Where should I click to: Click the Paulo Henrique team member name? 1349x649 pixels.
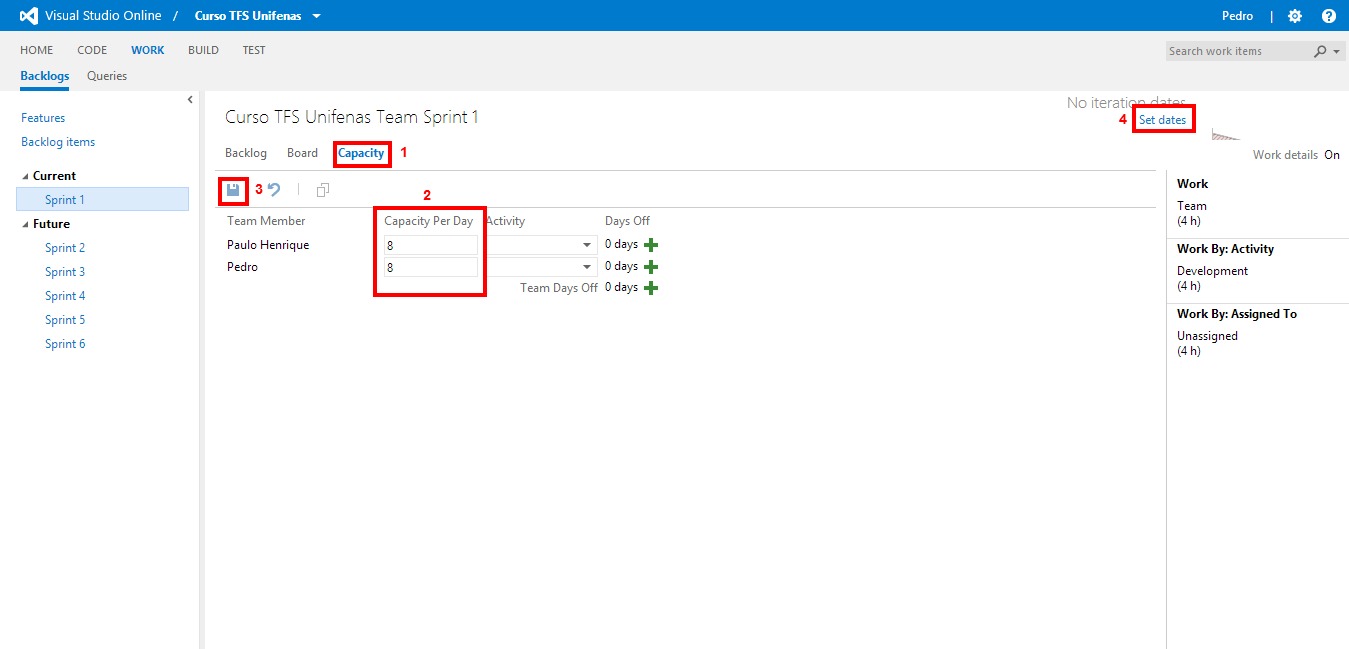(x=268, y=245)
